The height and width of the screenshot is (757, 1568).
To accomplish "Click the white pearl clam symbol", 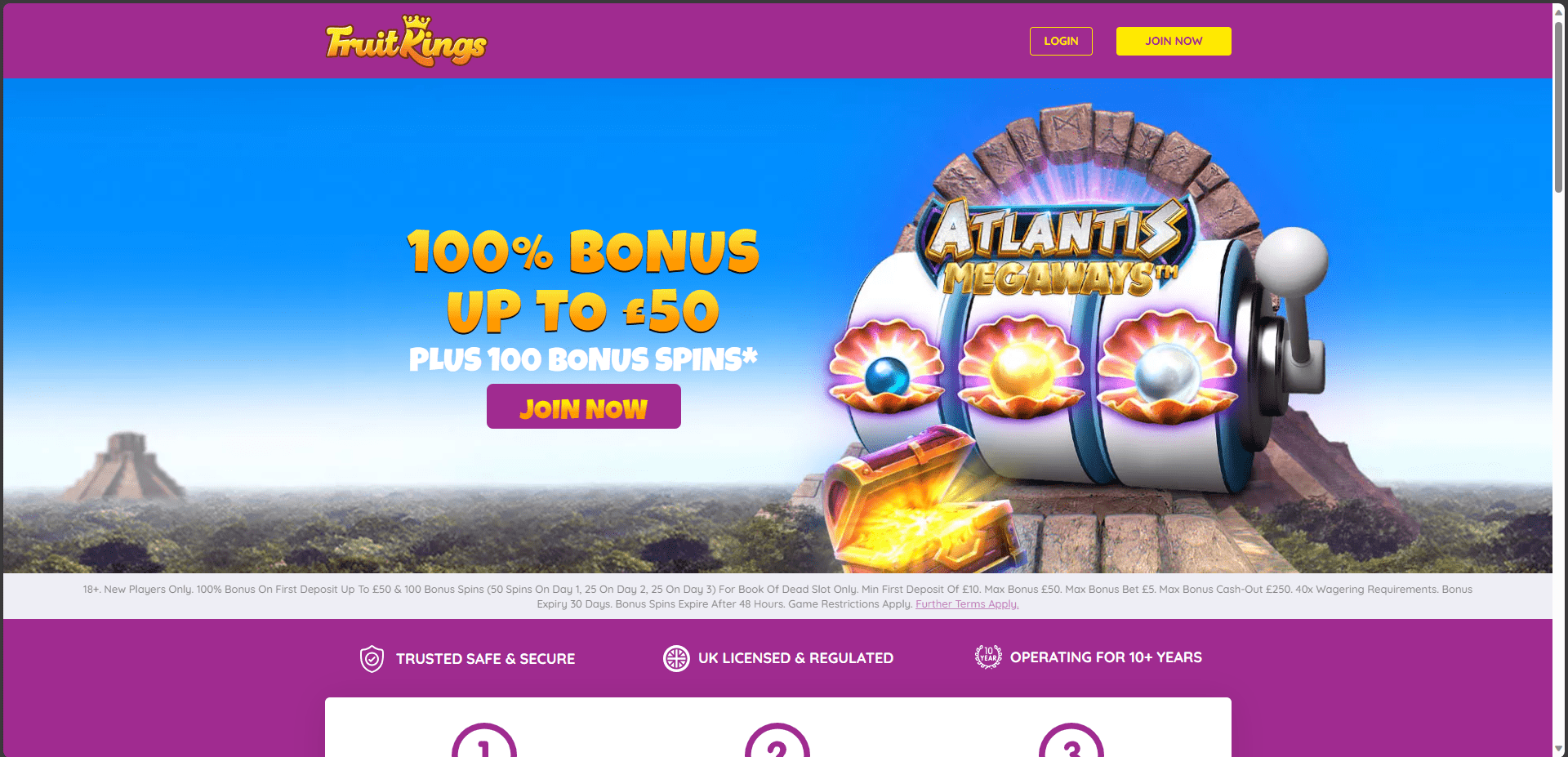I will tap(1166, 369).
